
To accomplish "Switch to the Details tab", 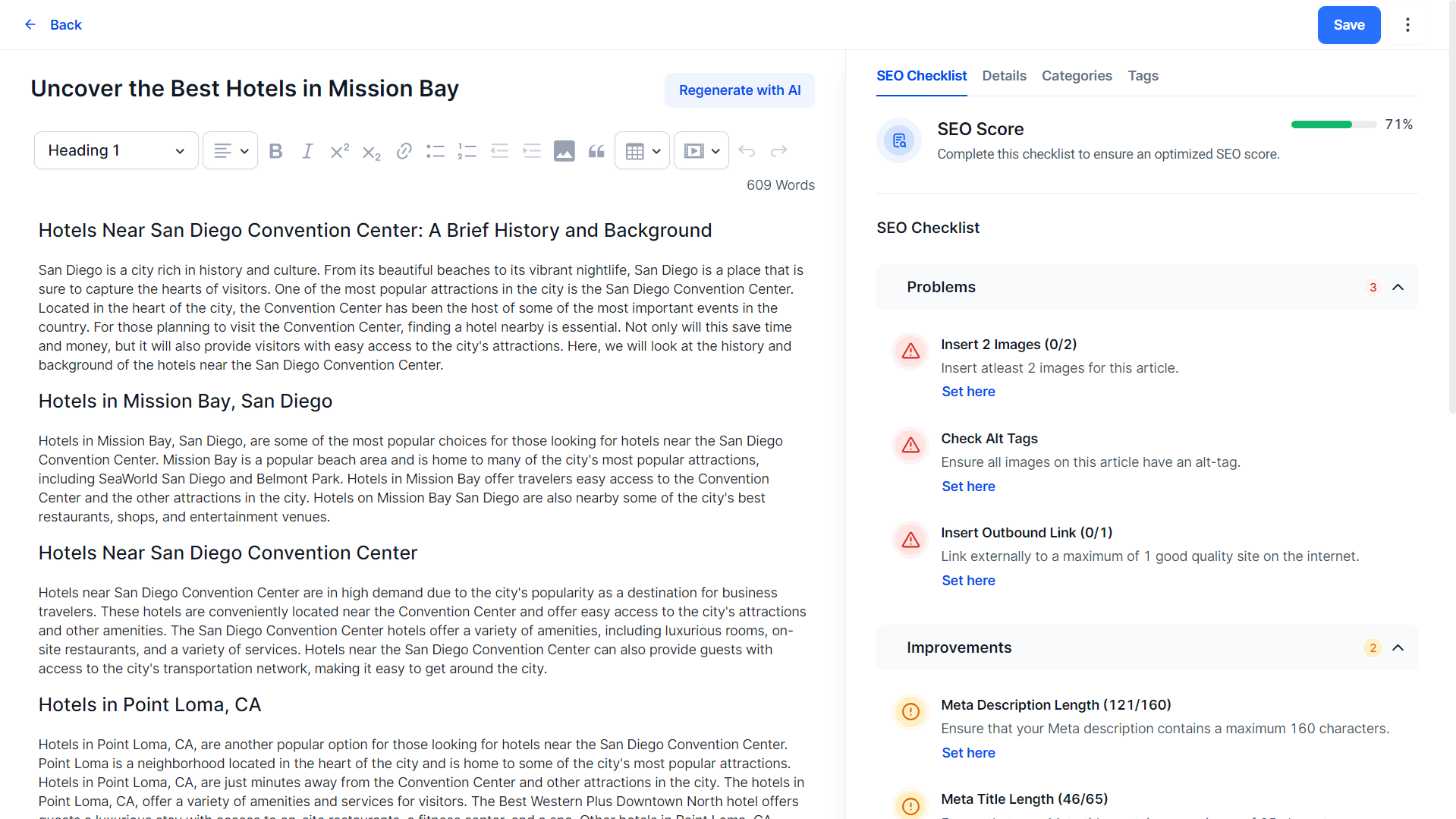I will [x=1004, y=76].
